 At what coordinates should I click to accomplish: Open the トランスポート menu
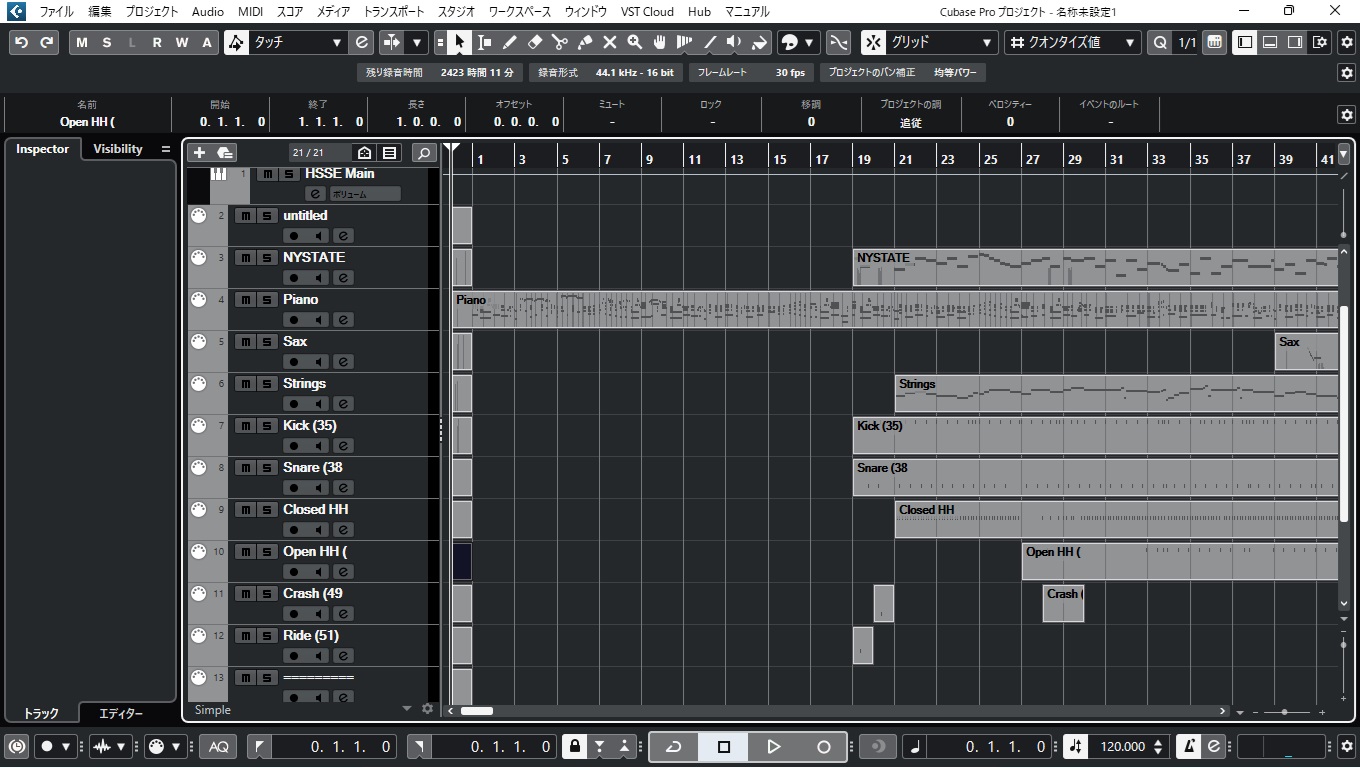tap(394, 12)
